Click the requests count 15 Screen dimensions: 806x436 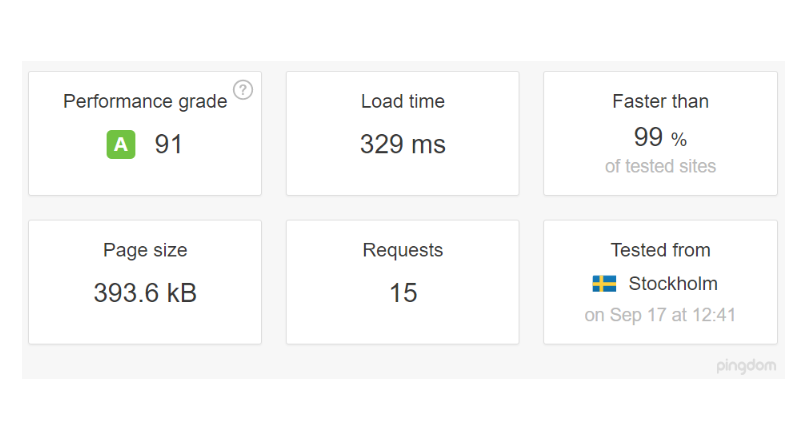point(403,293)
